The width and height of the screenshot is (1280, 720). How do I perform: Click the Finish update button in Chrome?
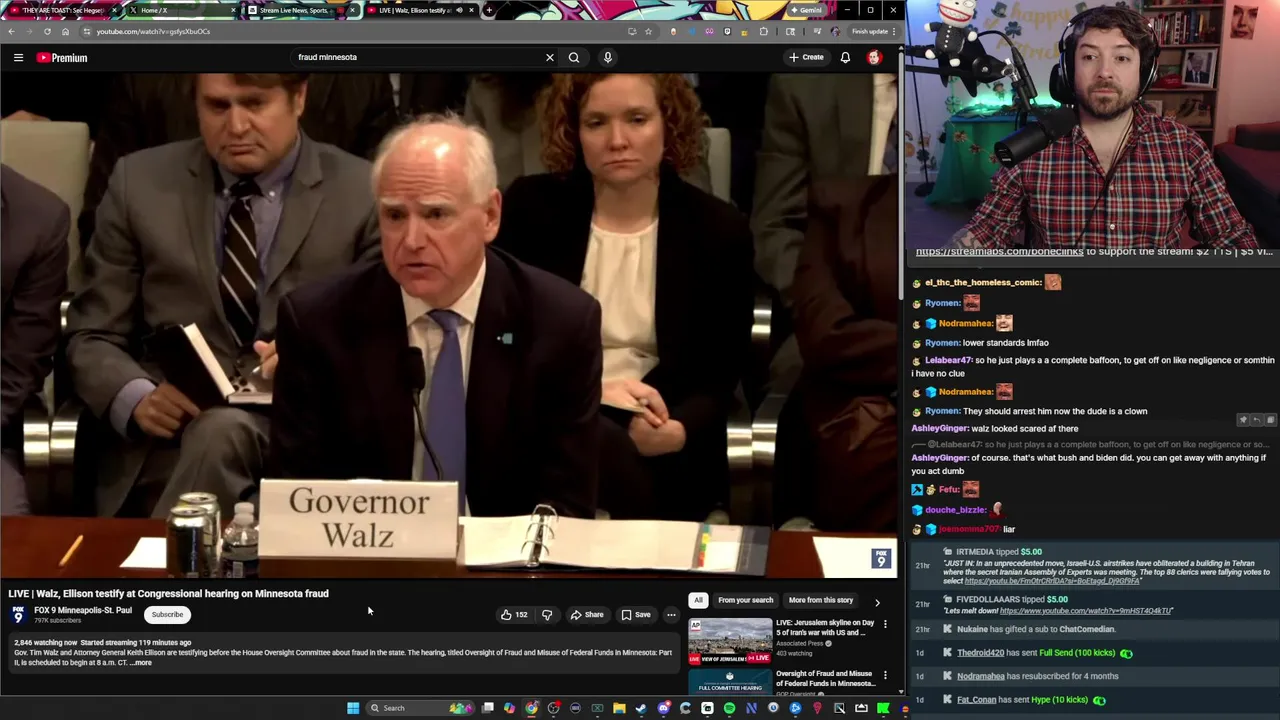(873, 31)
